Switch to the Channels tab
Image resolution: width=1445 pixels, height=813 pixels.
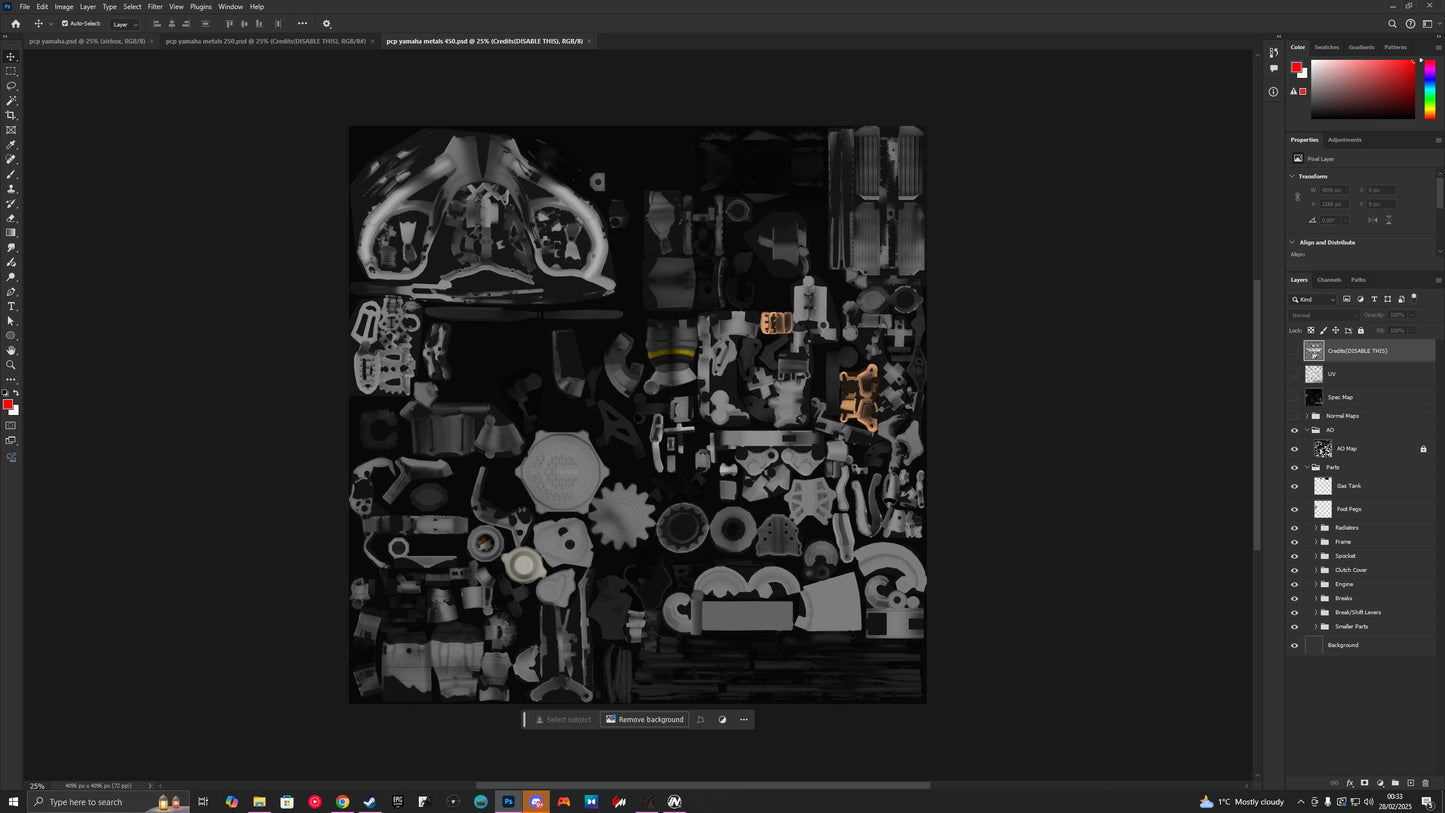coord(1329,280)
